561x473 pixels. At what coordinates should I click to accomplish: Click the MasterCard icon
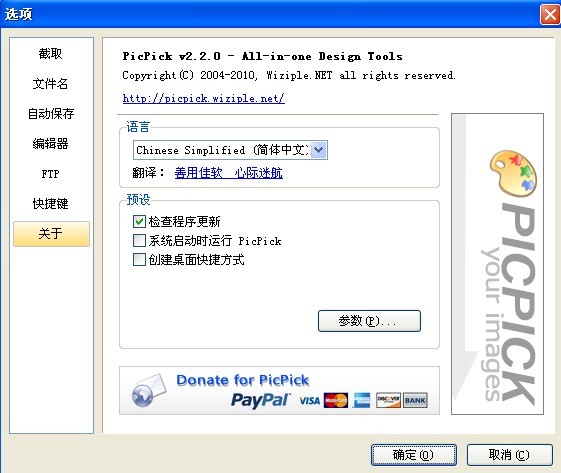(x=336, y=400)
